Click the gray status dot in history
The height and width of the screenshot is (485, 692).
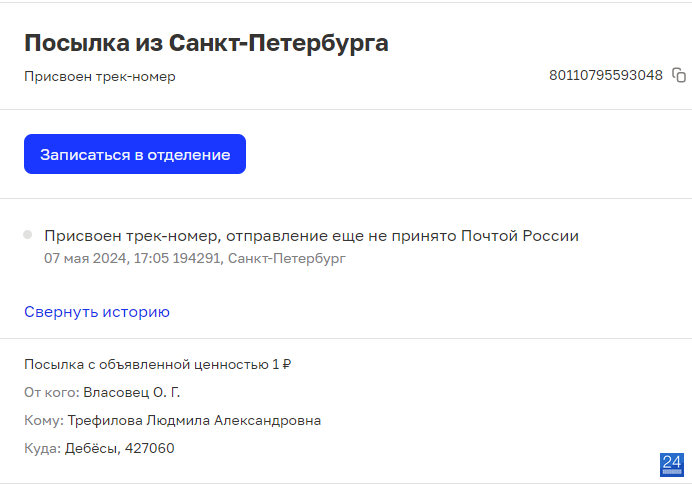[27, 234]
